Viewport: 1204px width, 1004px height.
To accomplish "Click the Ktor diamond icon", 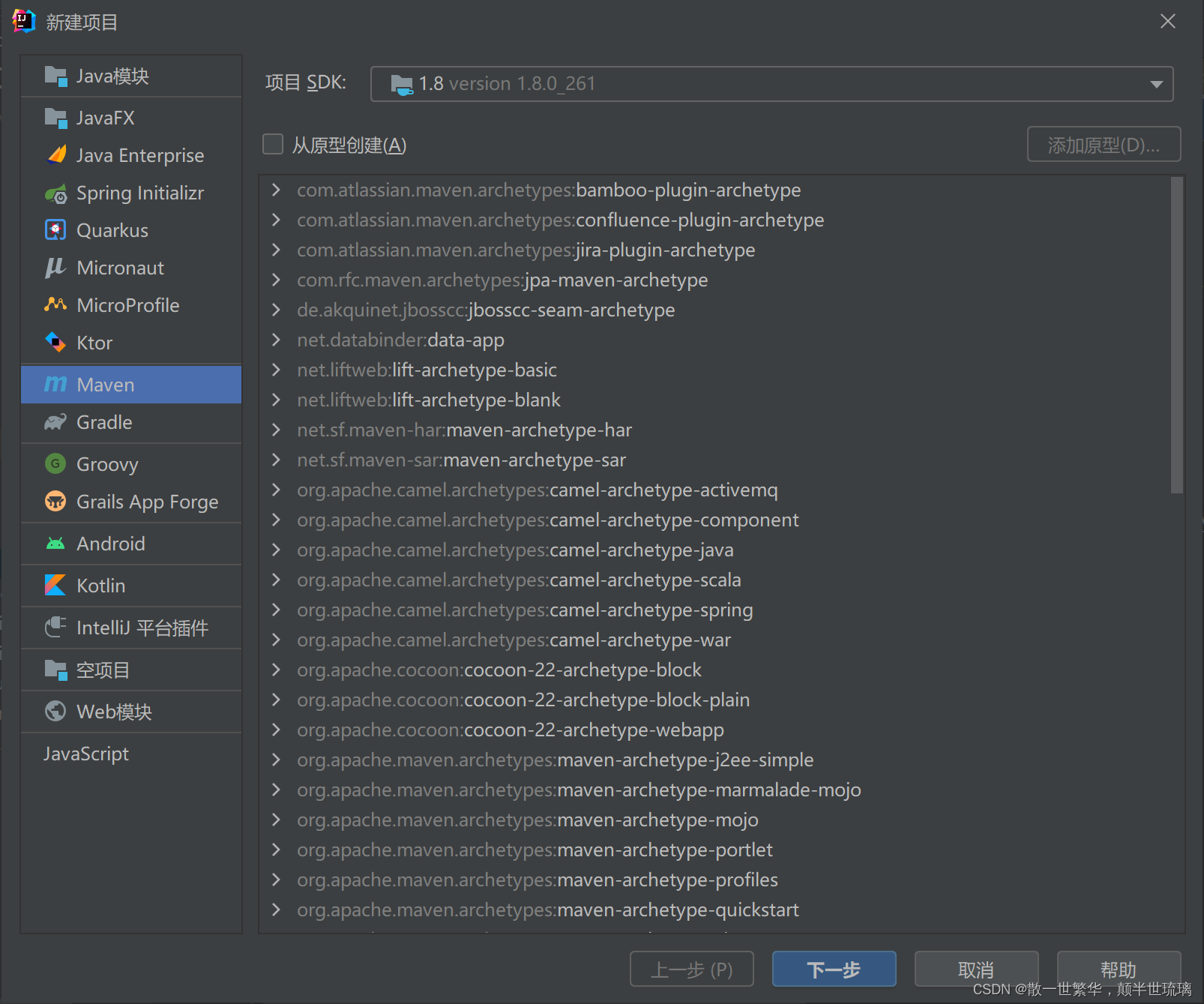I will click(55, 342).
